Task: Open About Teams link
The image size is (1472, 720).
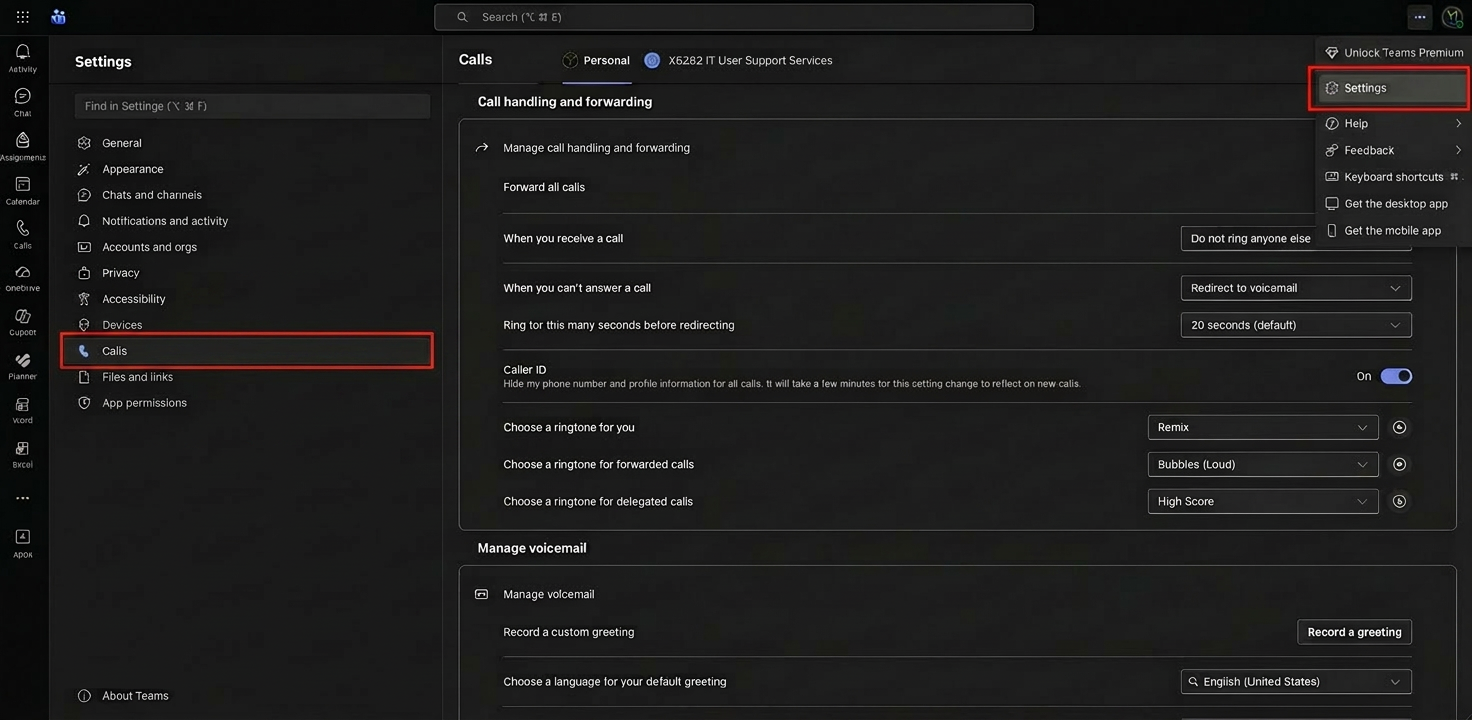Action: 124,696
